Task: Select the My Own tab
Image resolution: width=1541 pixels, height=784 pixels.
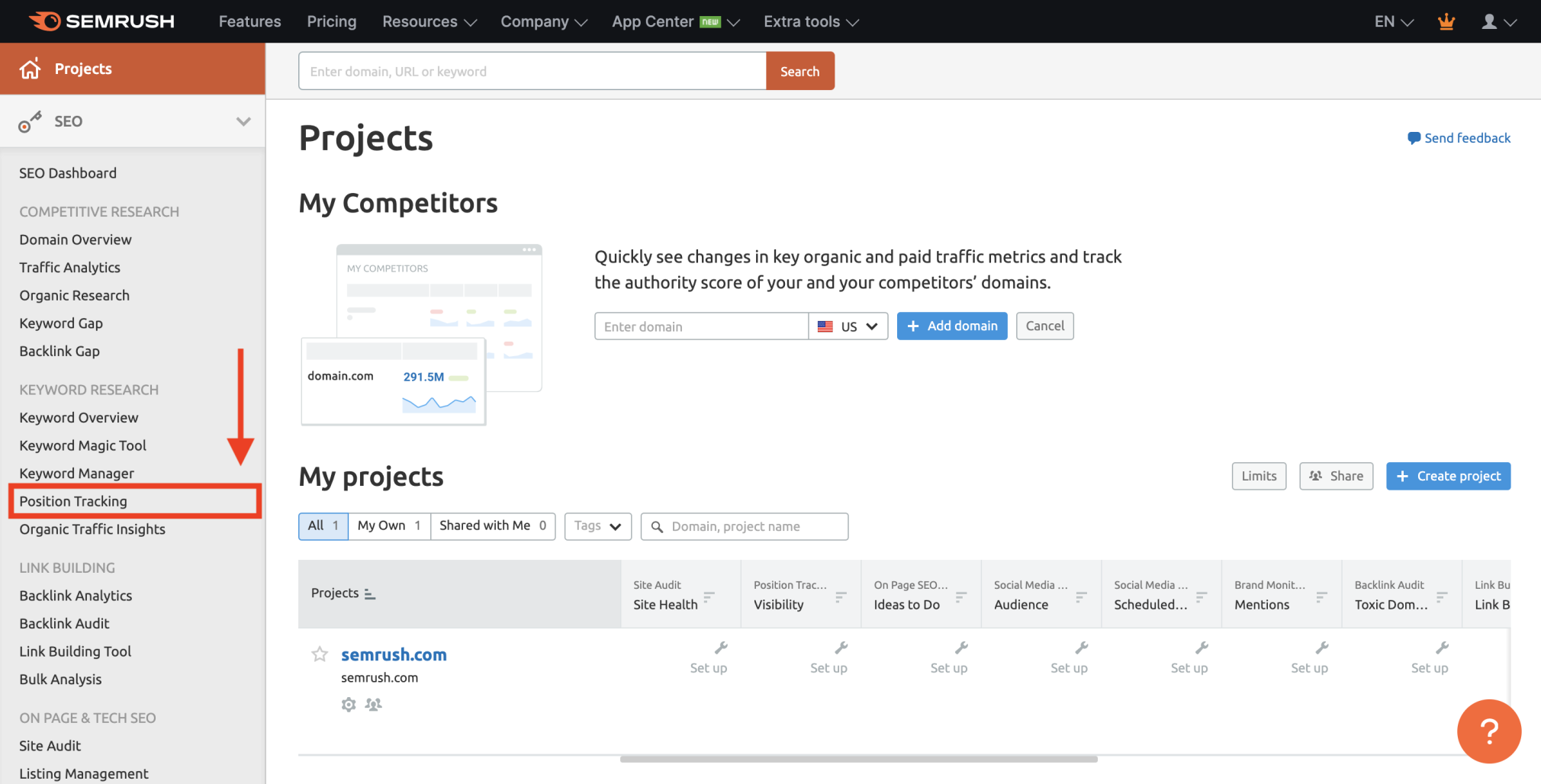Action: coord(389,526)
